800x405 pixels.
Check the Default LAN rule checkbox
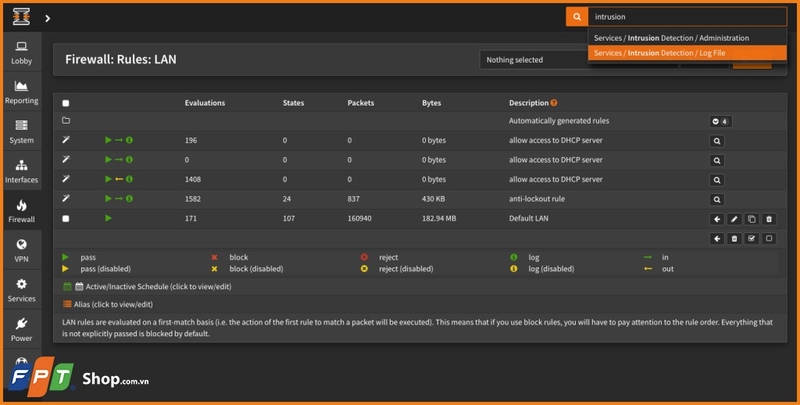pyautogui.click(x=66, y=218)
